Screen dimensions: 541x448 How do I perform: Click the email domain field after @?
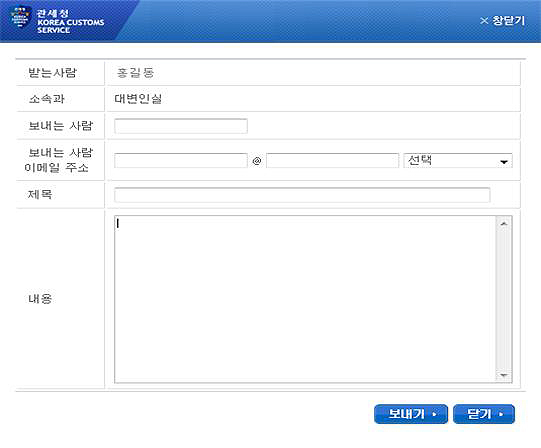point(333,160)
